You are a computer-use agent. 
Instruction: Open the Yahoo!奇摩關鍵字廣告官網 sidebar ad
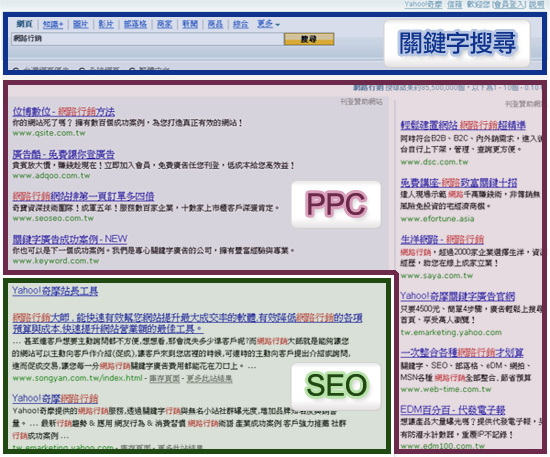458,296
